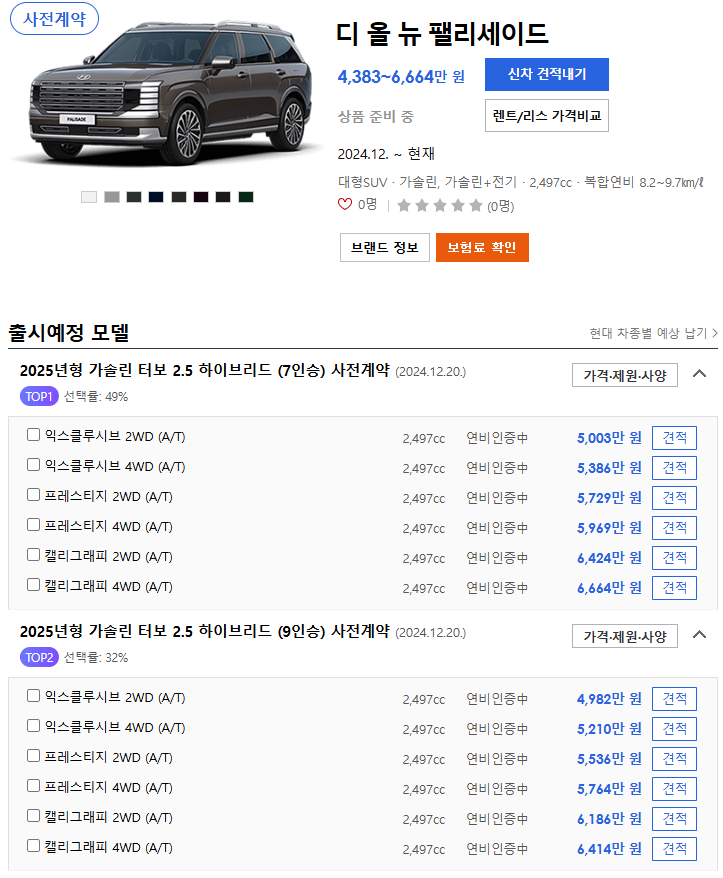Select the last dark green swatch

coord(246,197)
